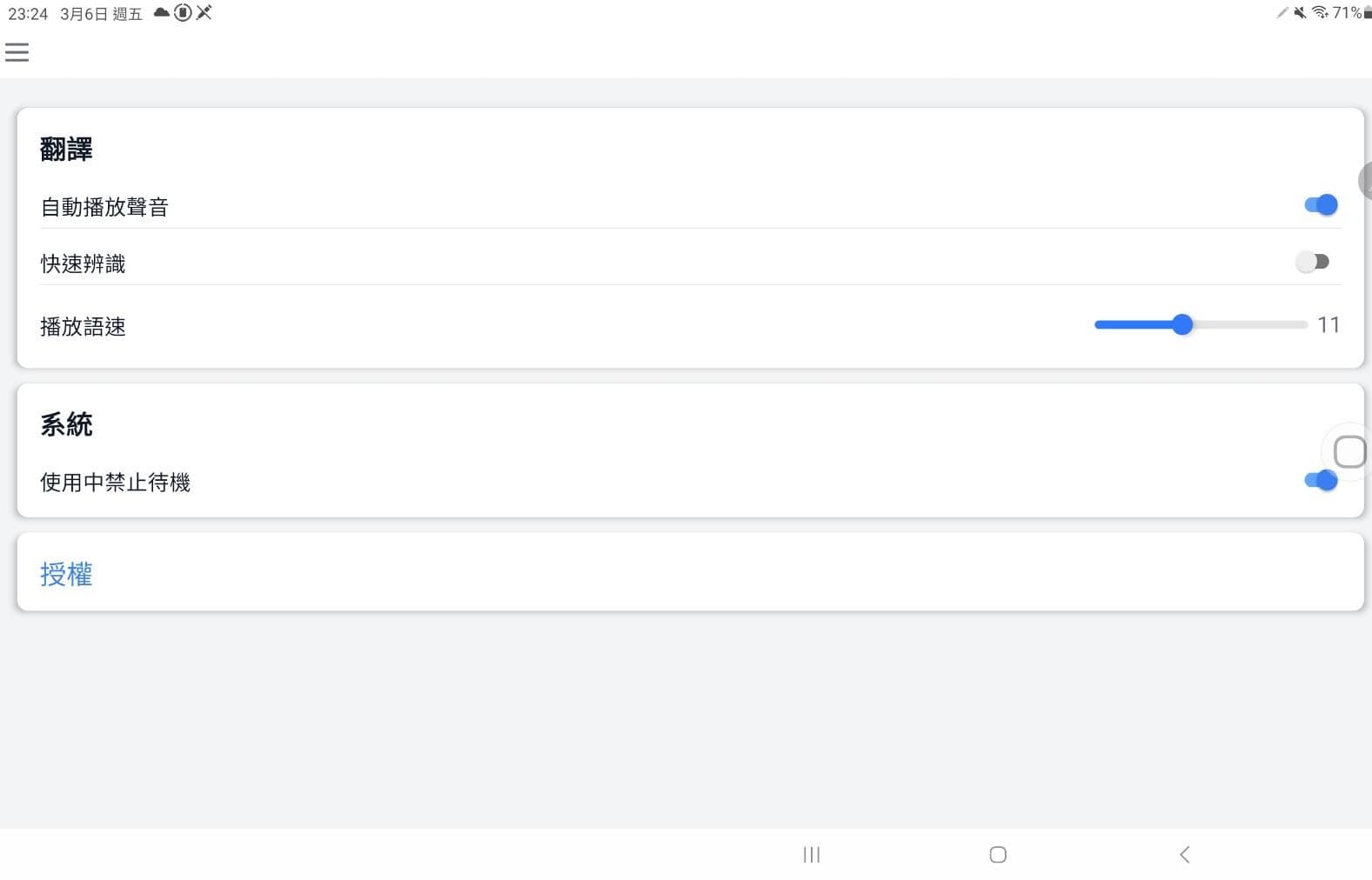The image size is (1372, 880).
Task: Tap the 自動播放聲音 setting label
Action: tap(104, 207)
